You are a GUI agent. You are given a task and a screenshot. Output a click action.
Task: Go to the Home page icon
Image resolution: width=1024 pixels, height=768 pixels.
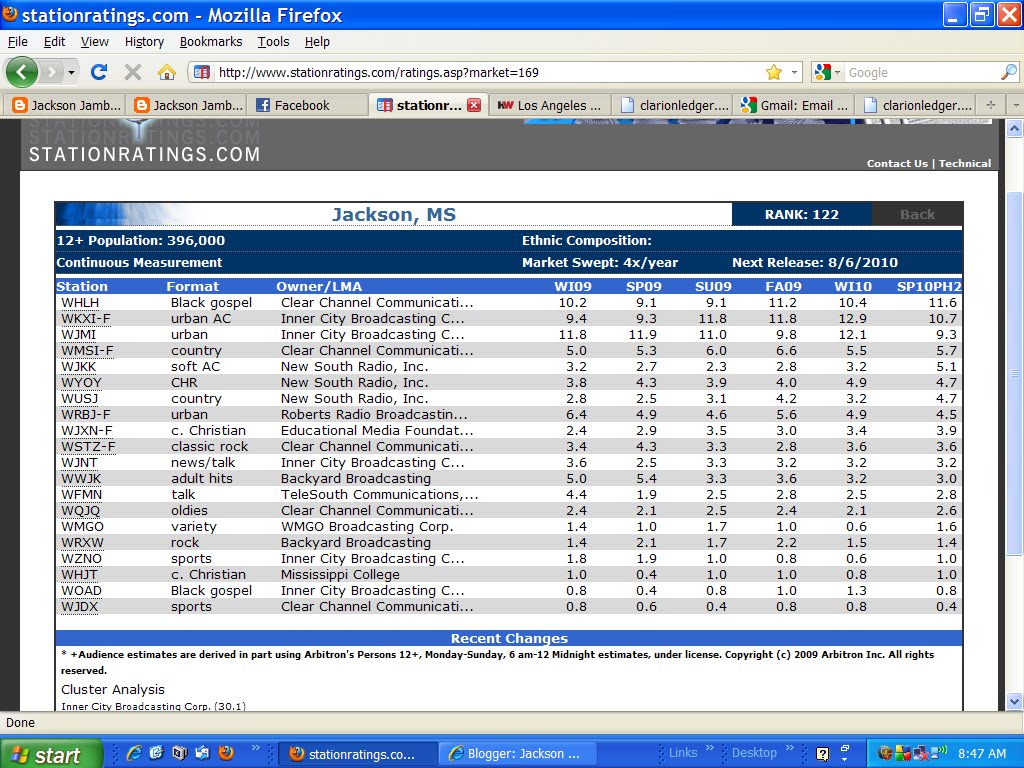[x=167, y=72]
